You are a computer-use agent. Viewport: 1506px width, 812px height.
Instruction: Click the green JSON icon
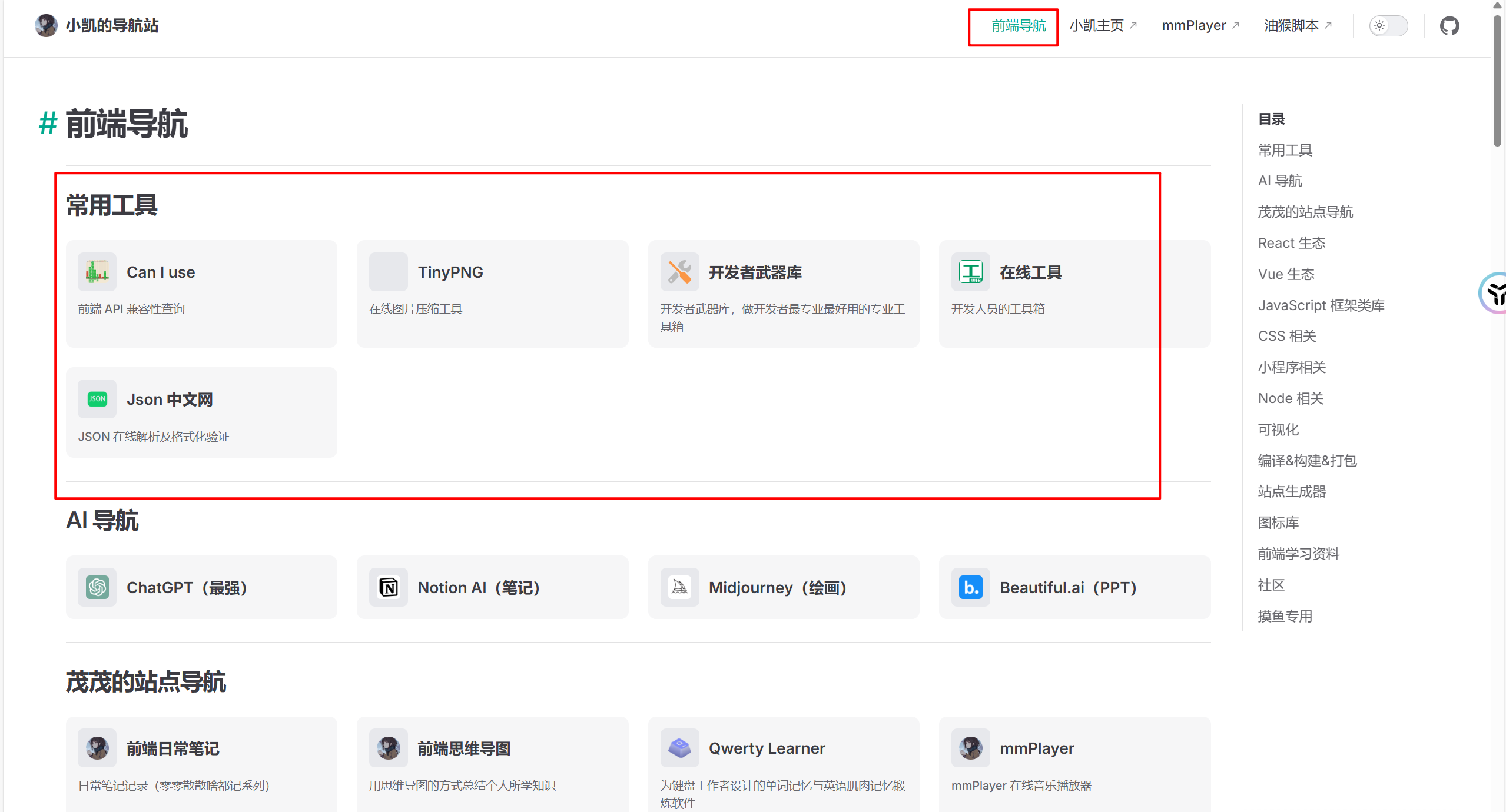pos(97,399)
